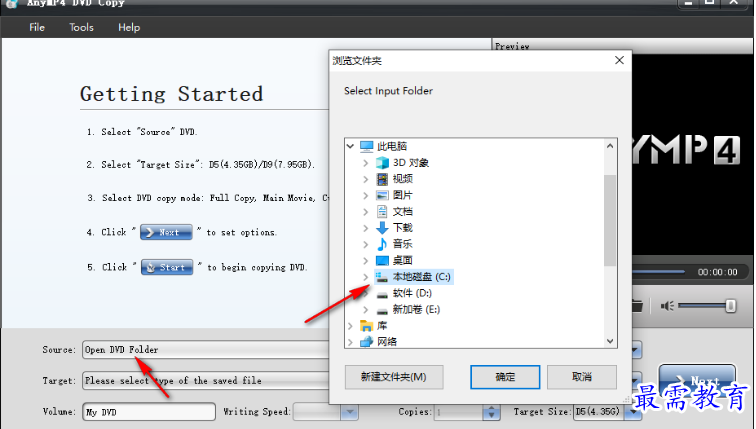Viewport: 756px width, 429px height.
Task: Select the 库 libraries icon
Action: point(366,326)
